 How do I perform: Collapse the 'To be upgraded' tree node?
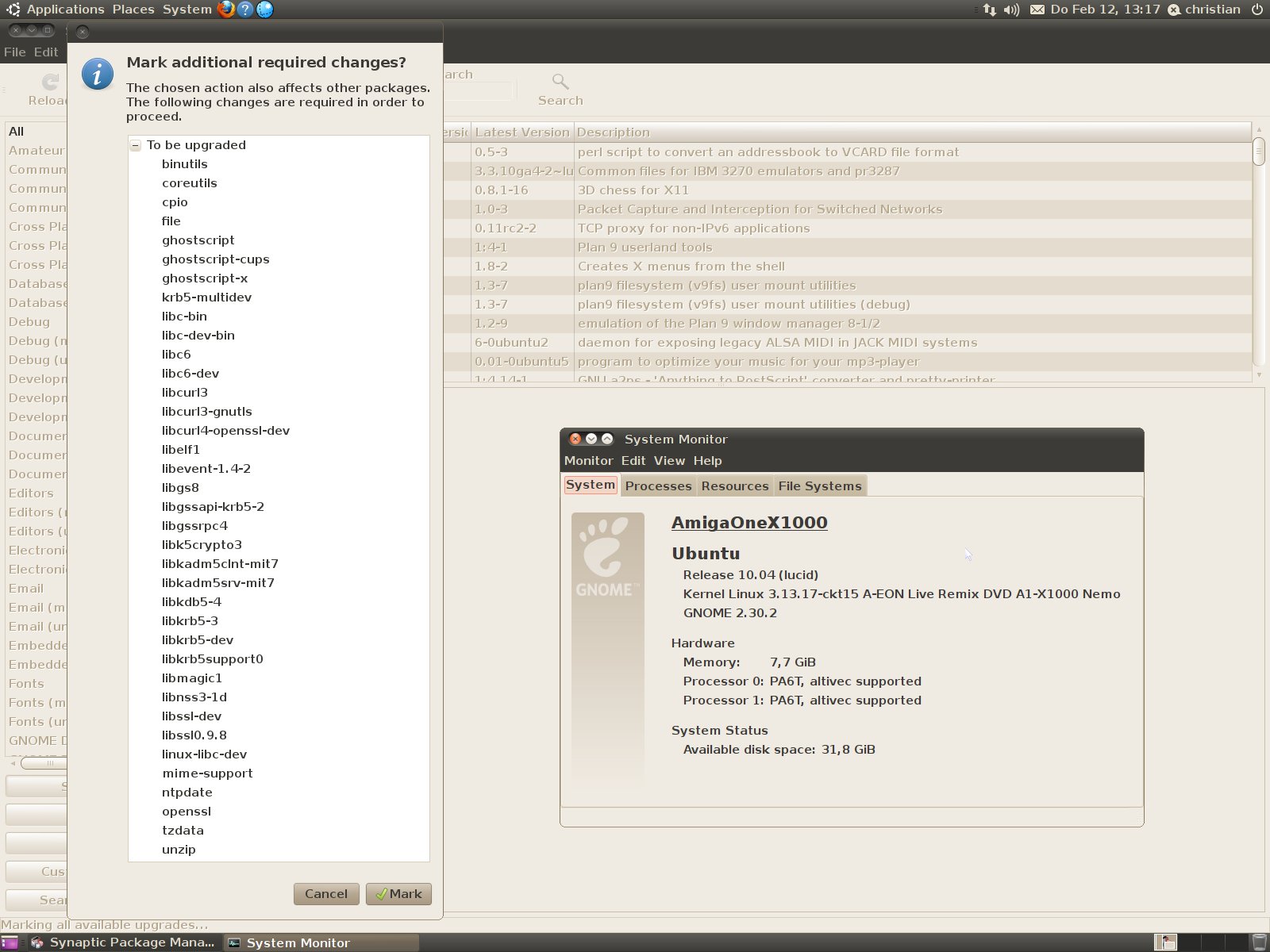pyautogui.click(x=136, y=145)
